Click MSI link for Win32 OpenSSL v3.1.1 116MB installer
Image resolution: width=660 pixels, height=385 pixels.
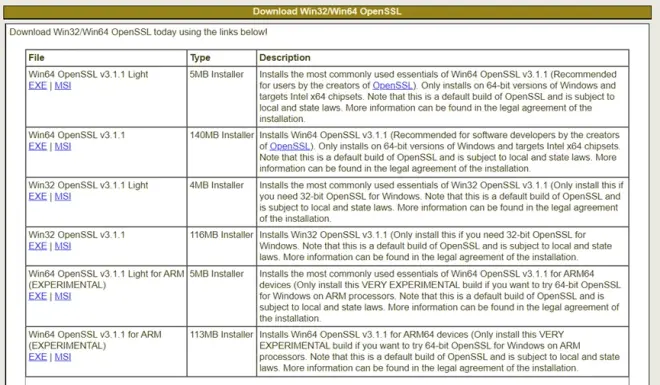pyautogui.click(x=63, y=246)
